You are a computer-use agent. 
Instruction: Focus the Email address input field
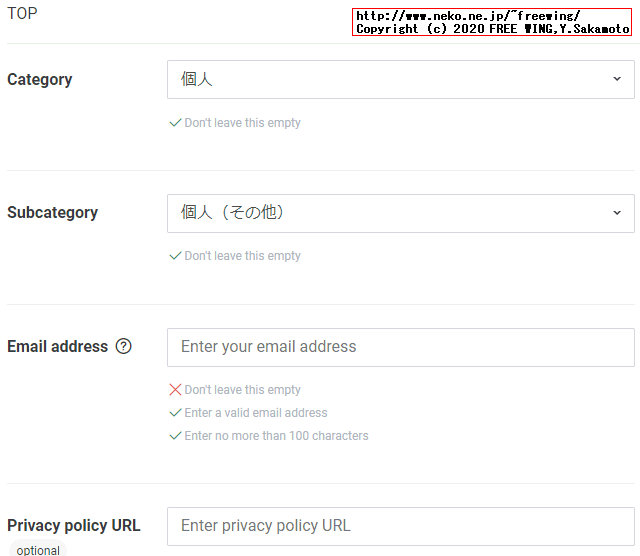click(400, 347)
